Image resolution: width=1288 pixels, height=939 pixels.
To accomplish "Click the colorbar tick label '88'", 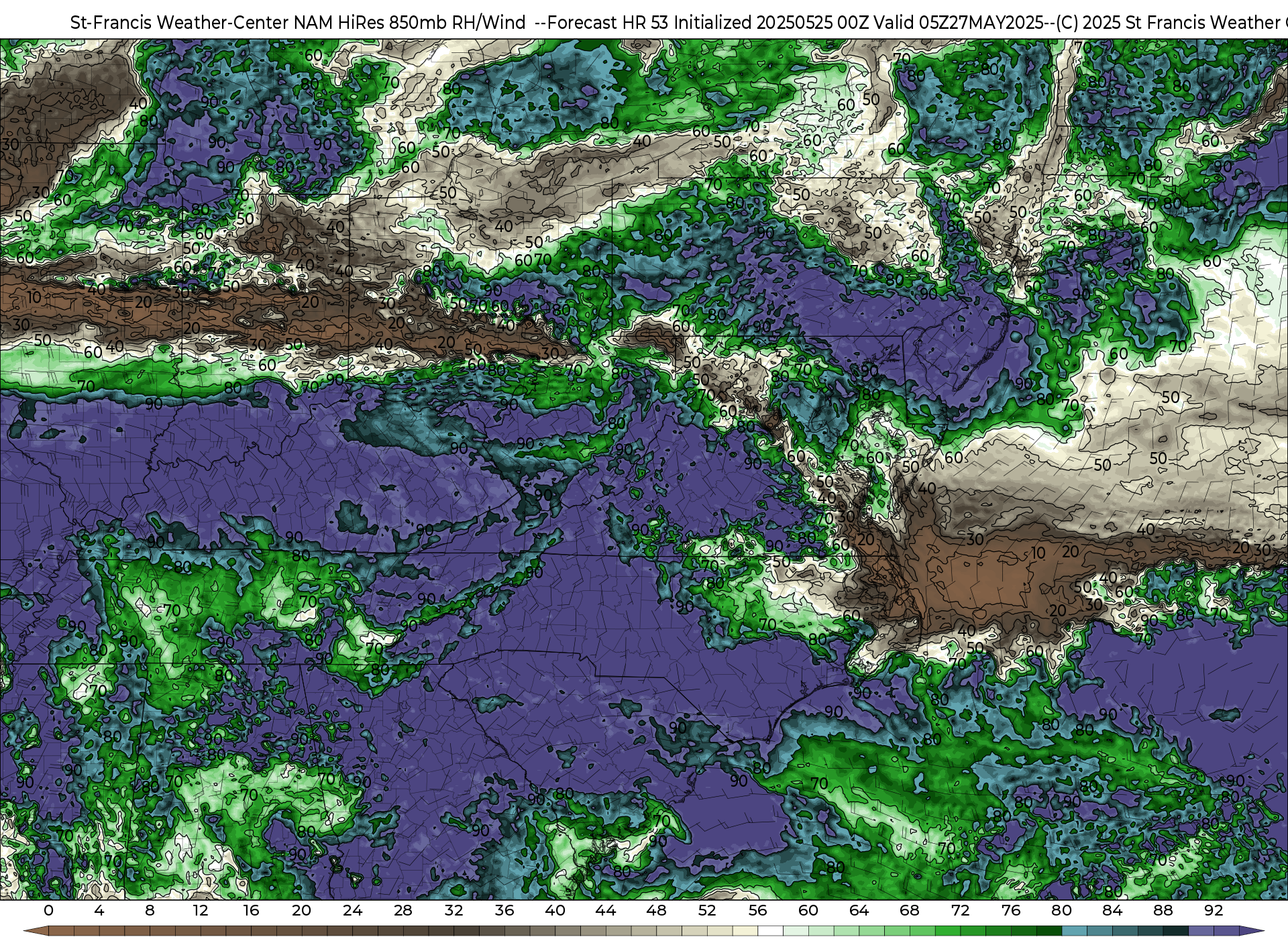I will click(1163, 910).
